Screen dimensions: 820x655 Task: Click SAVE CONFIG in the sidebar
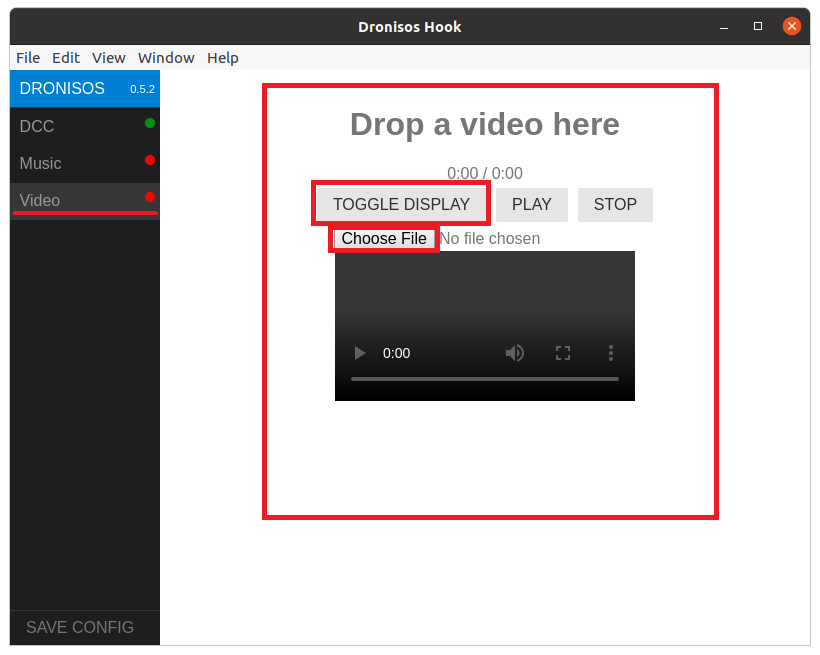tap(80, 627)
